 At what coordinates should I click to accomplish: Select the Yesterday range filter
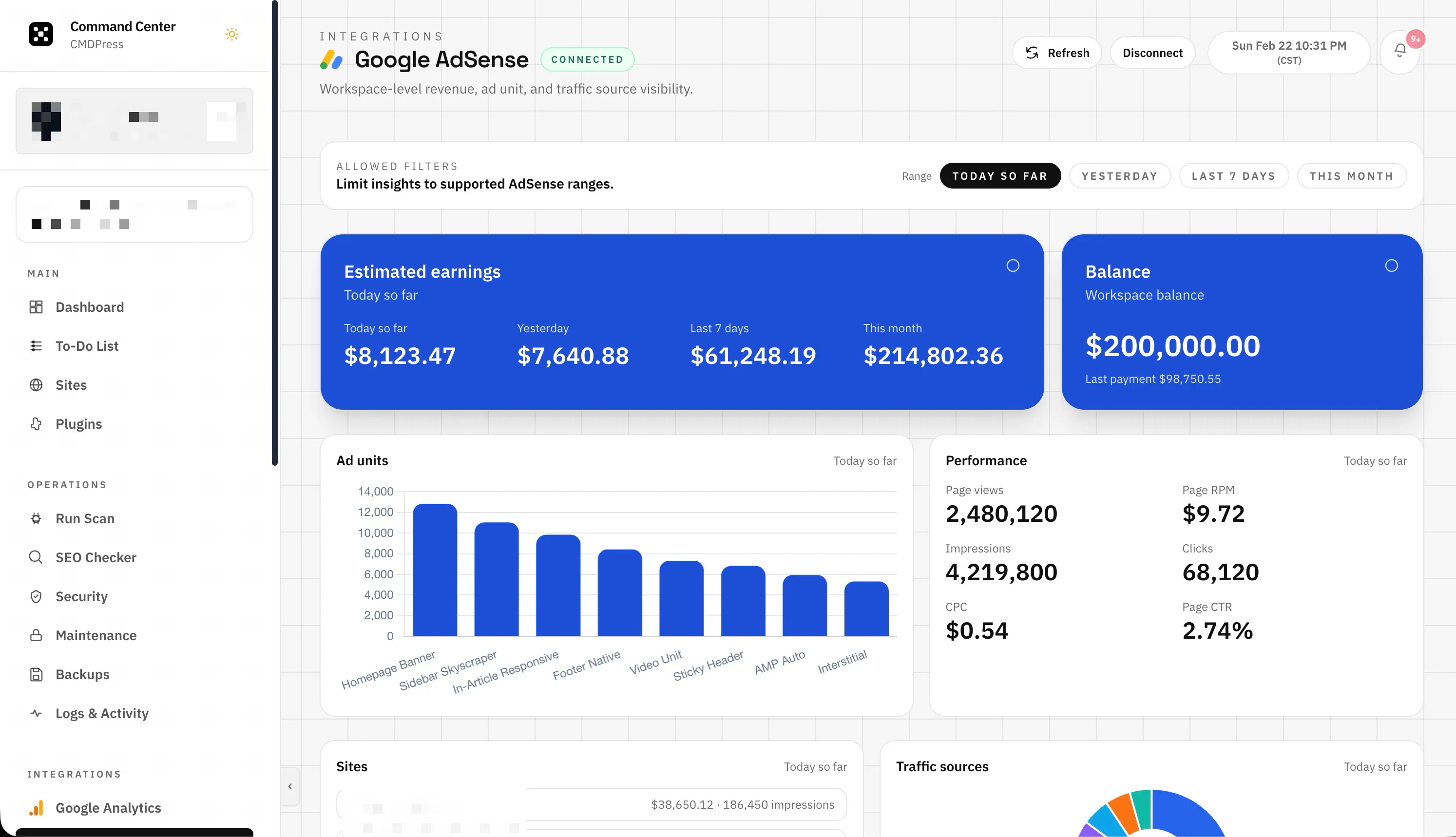point(1119,176)
